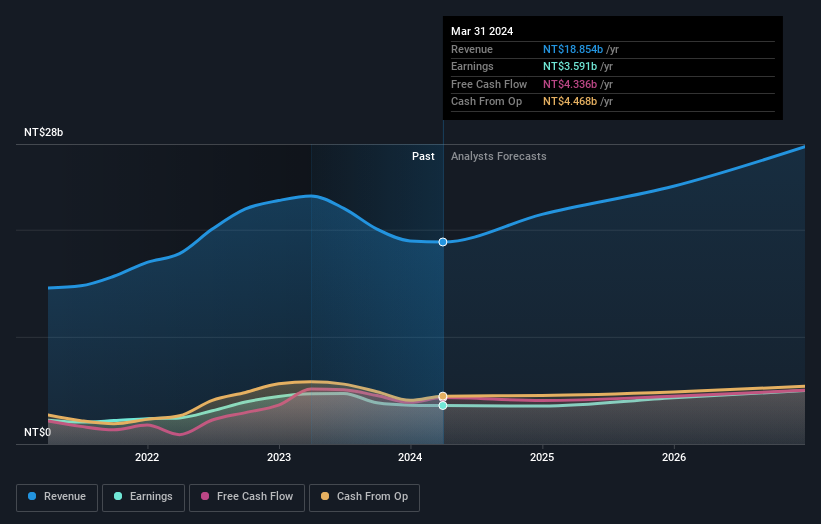Click the teal Earnings legend dot

tap(118, 496)
